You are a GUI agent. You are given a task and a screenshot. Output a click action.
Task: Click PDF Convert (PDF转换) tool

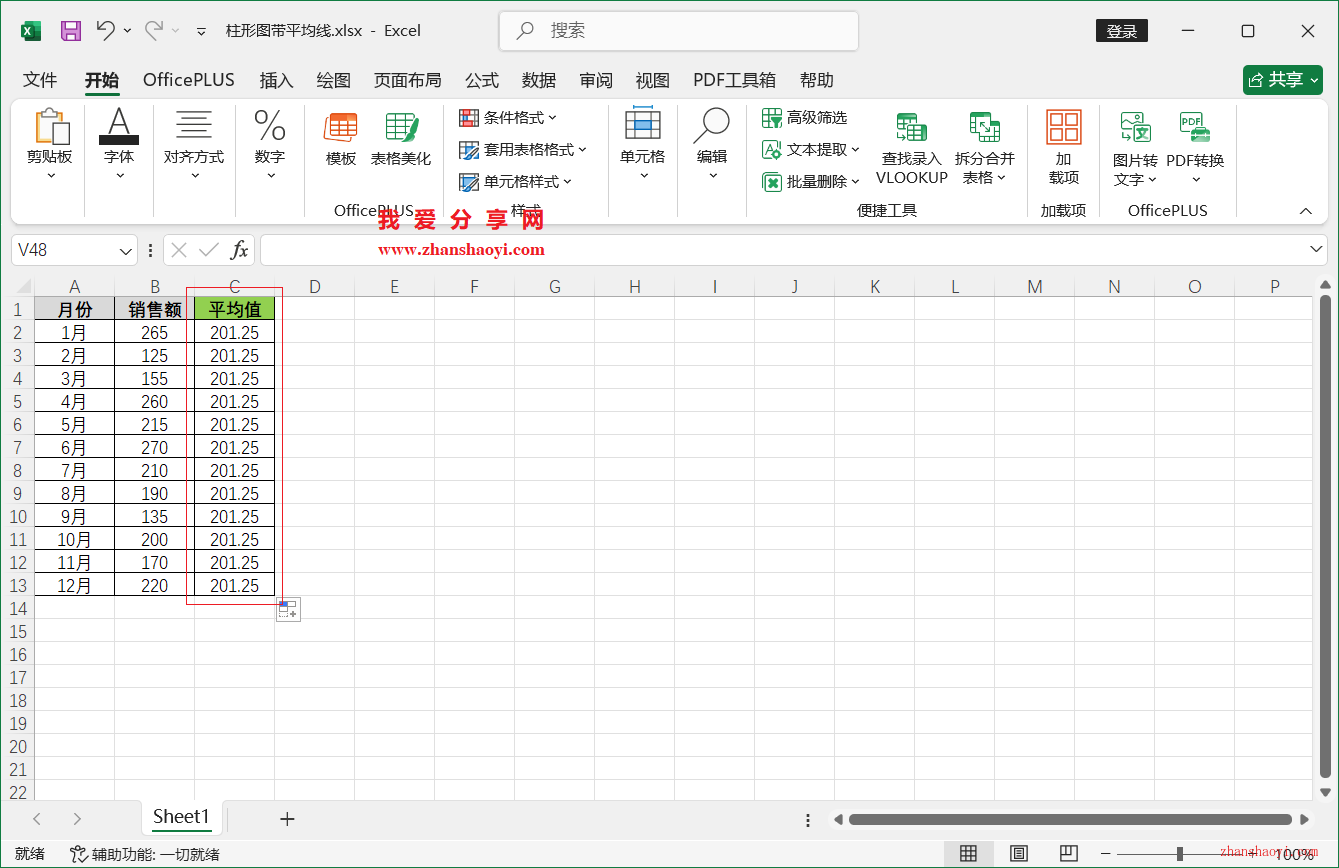point(1195,149)
